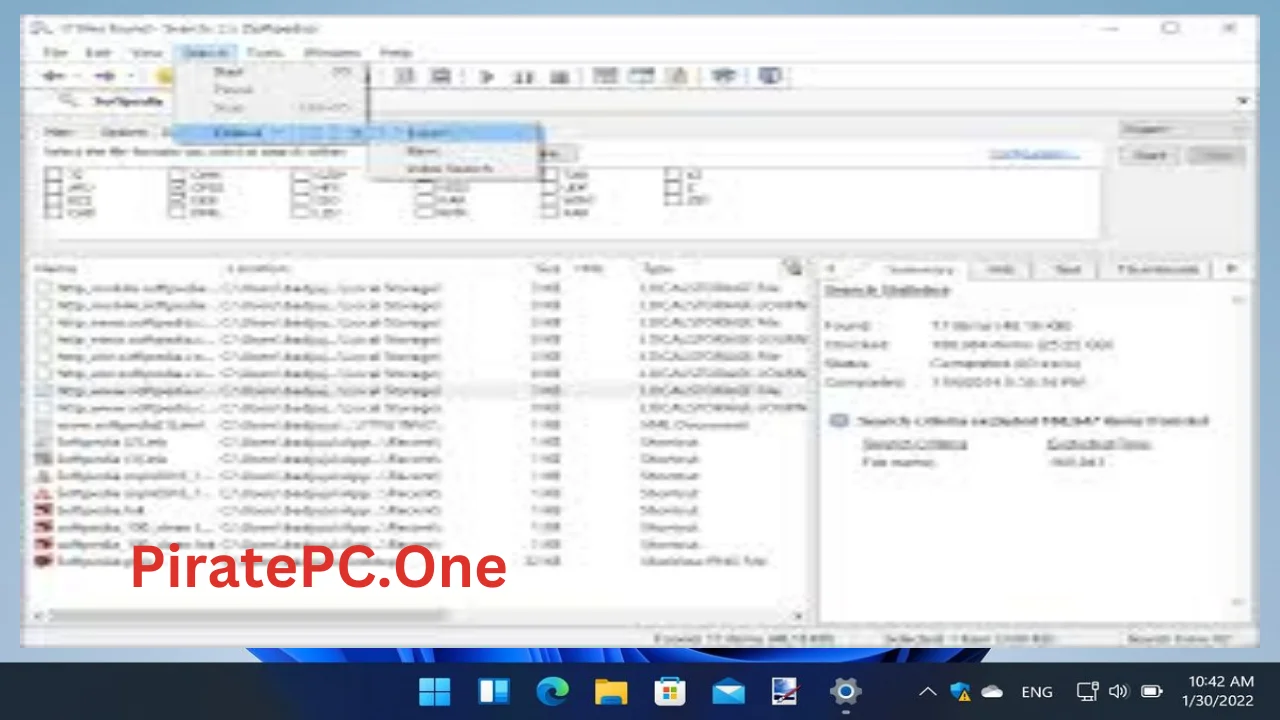Click the Start button on the right panel
1280x720 pixels.
tap(1150, 155)
